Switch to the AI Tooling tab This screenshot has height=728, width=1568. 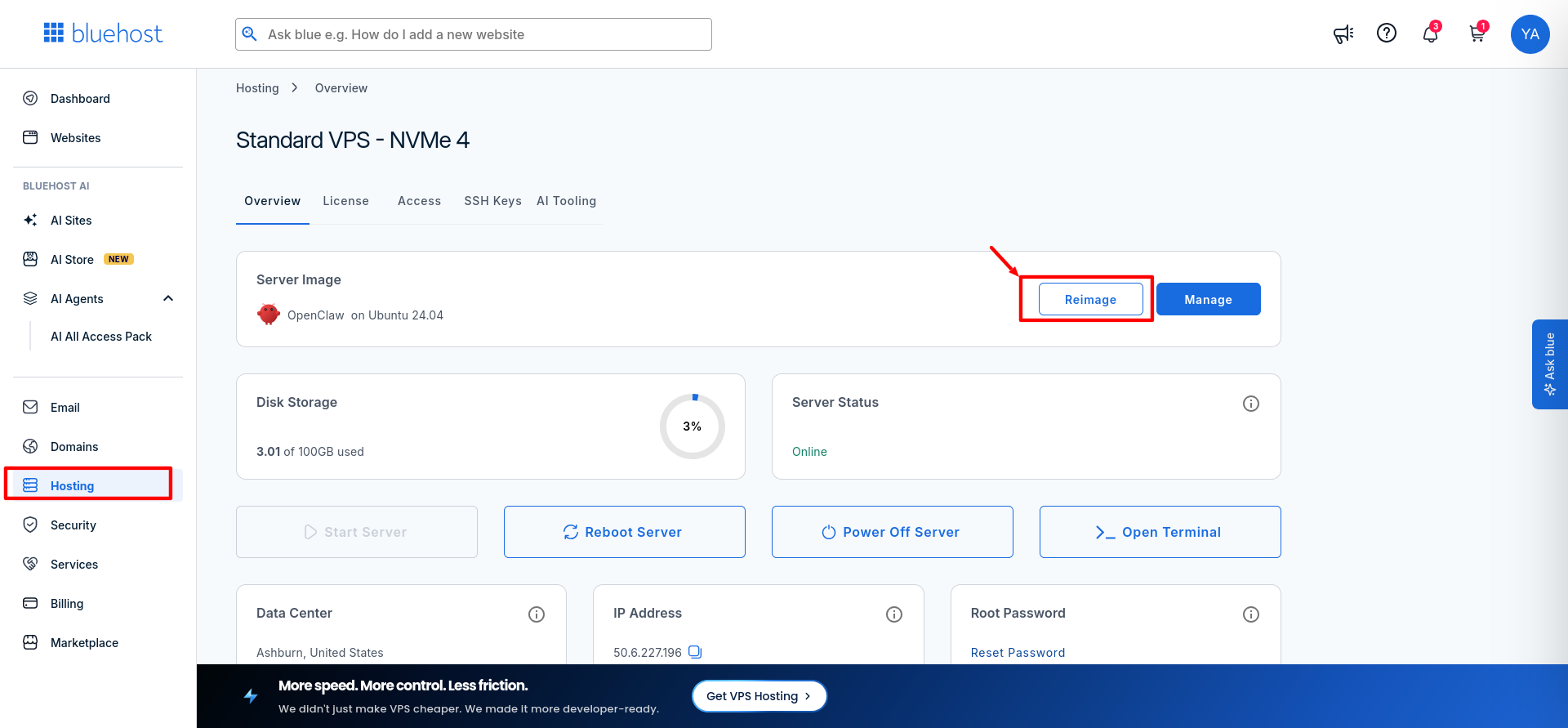(x=566, y=201)
